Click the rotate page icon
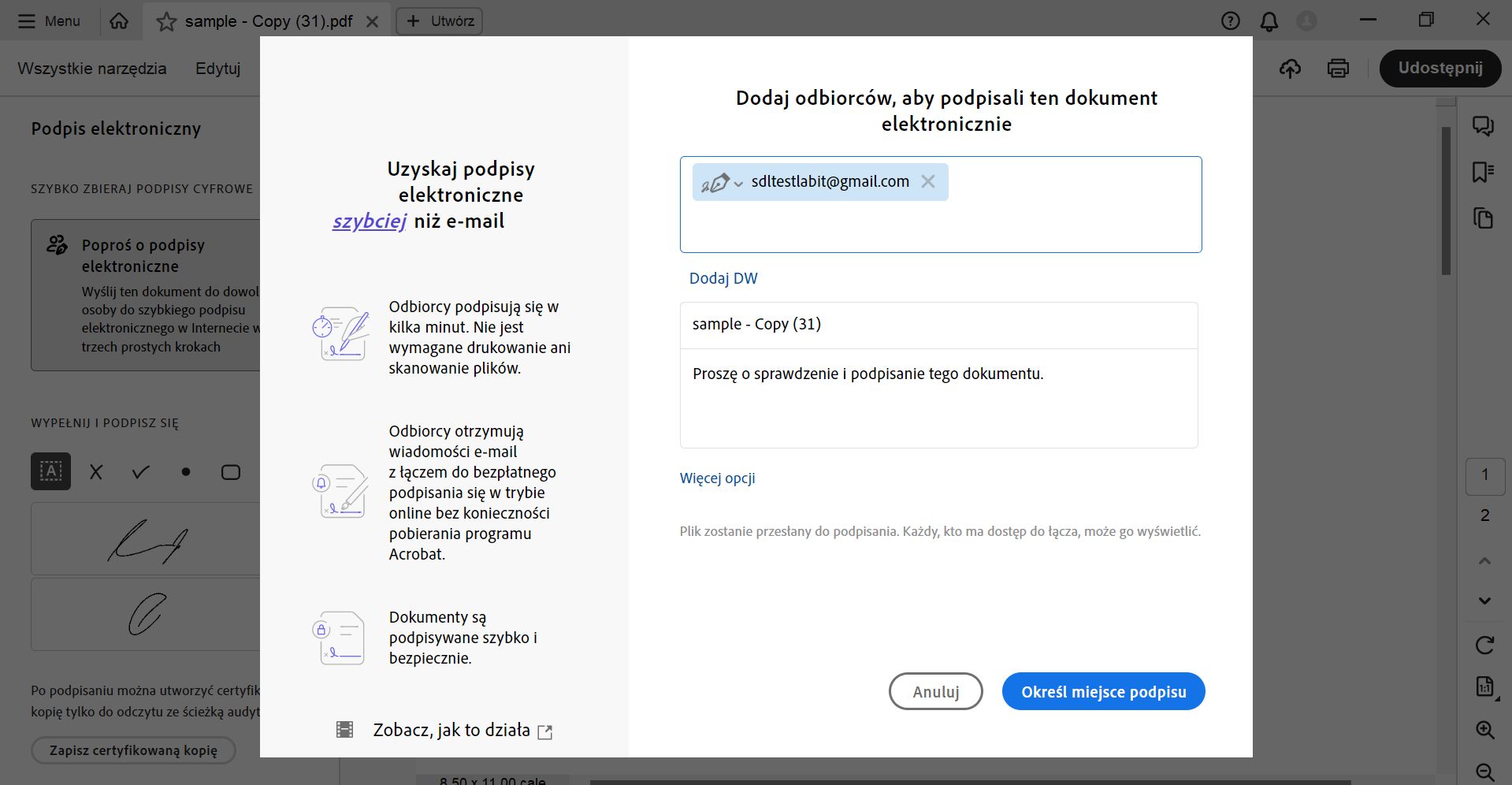 coord(1484,645)
